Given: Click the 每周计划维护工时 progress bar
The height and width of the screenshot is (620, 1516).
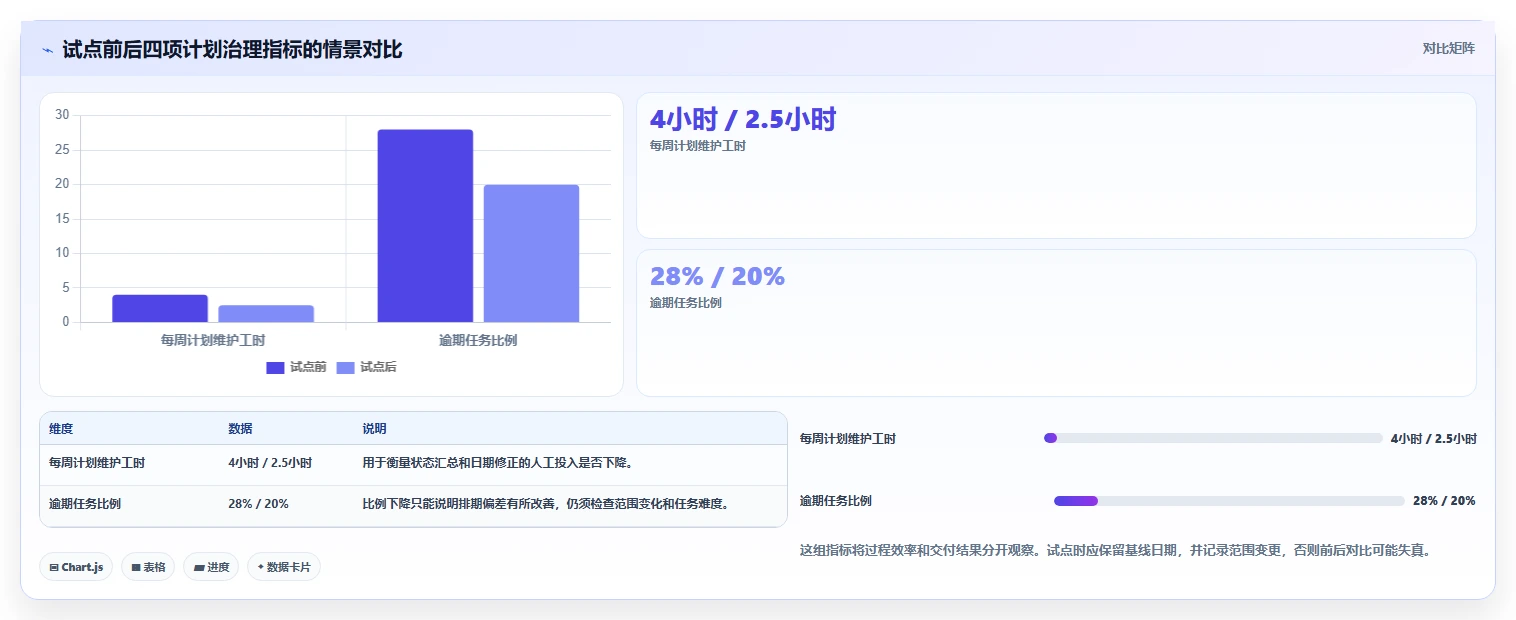Looking at the screenshot, I should (1213, 438).
